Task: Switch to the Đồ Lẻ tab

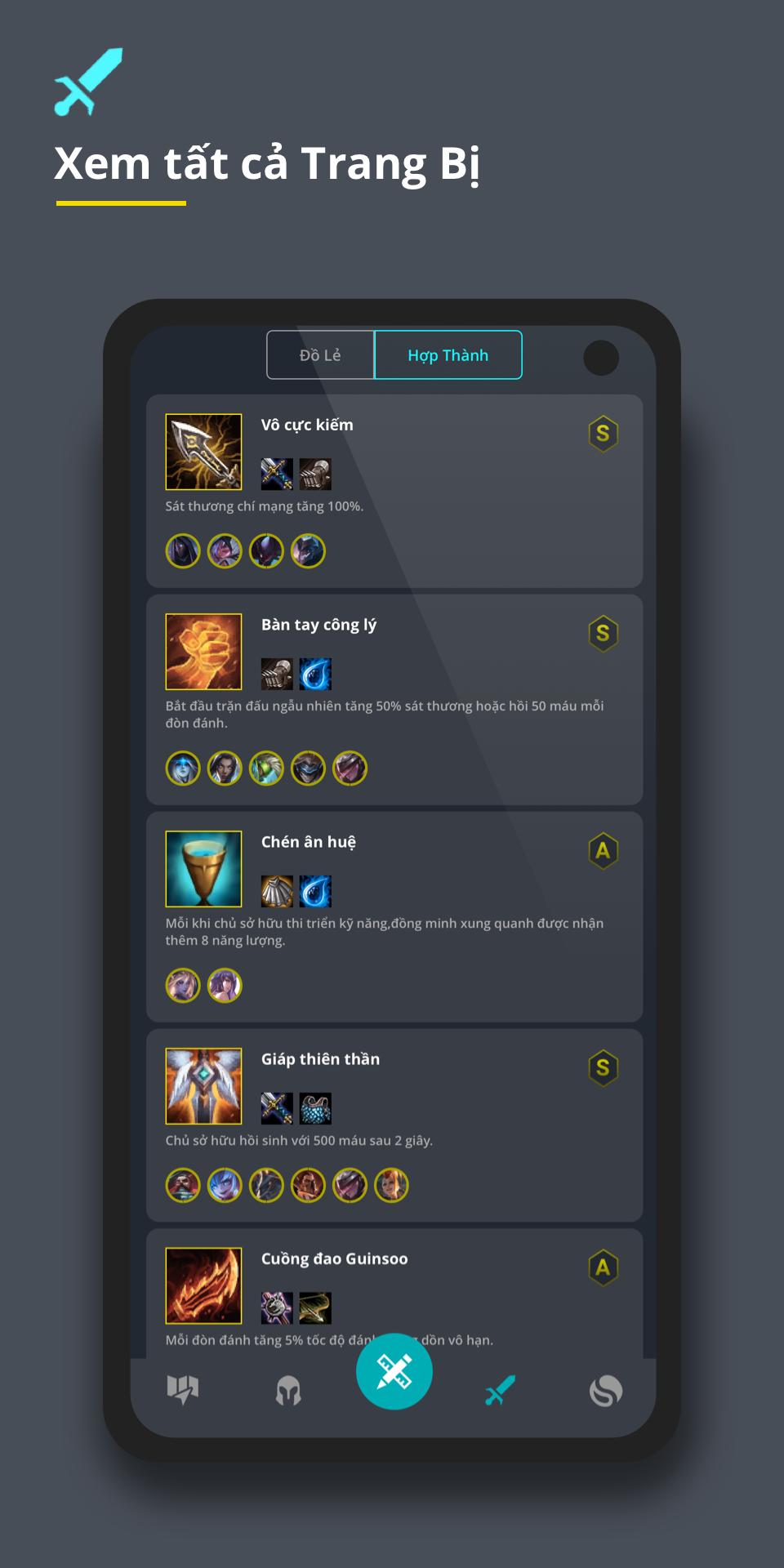Action: 320,355
